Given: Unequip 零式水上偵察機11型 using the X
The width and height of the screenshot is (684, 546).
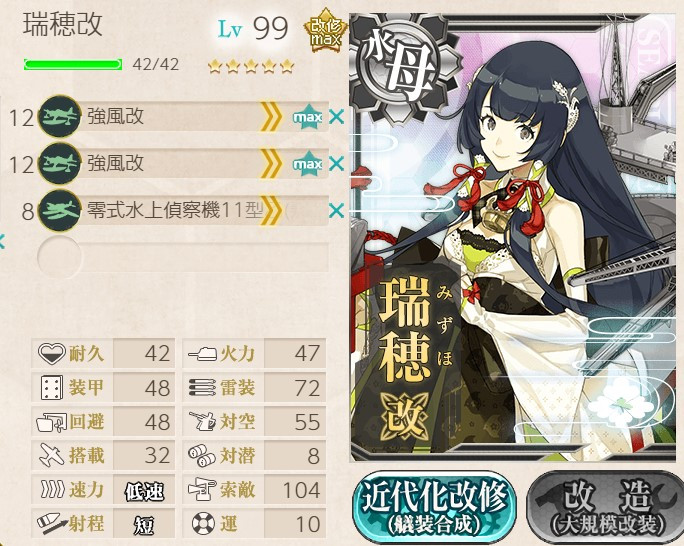Looking at the screenshot, I should (337, 211).
